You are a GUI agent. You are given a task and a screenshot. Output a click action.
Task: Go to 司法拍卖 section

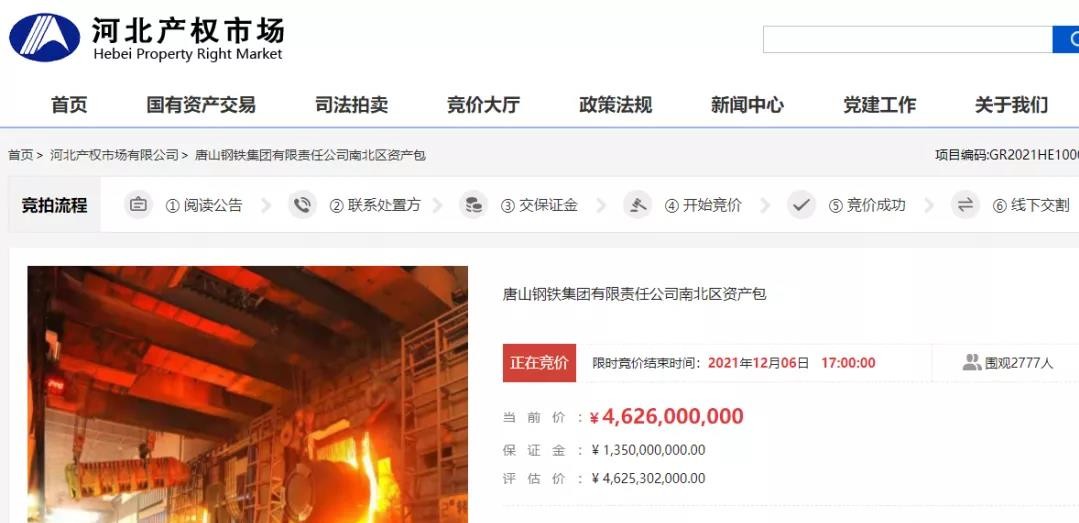tap(352, 105)
